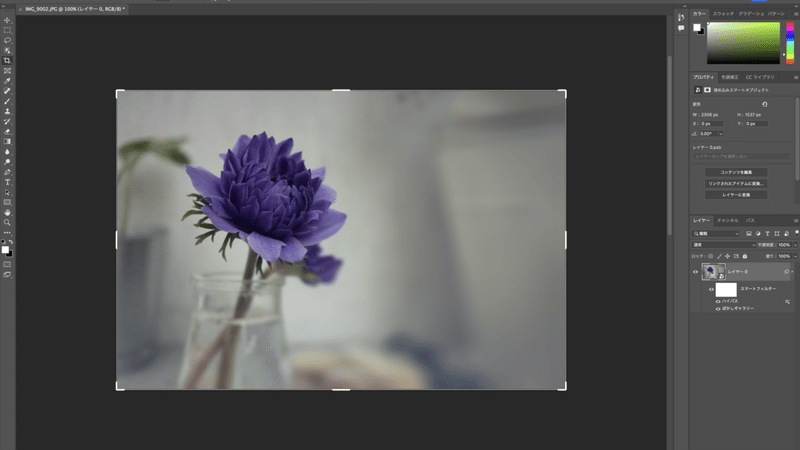Open the Edit Toolbar three-dots menu
This screenshot has width=800, height=450.
[x=7, y=233]
